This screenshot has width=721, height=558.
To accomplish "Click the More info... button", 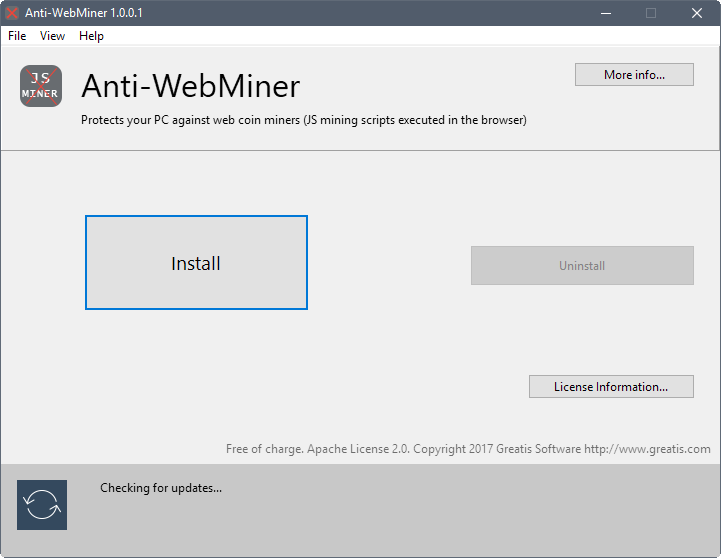I will (x=634, y=74).
